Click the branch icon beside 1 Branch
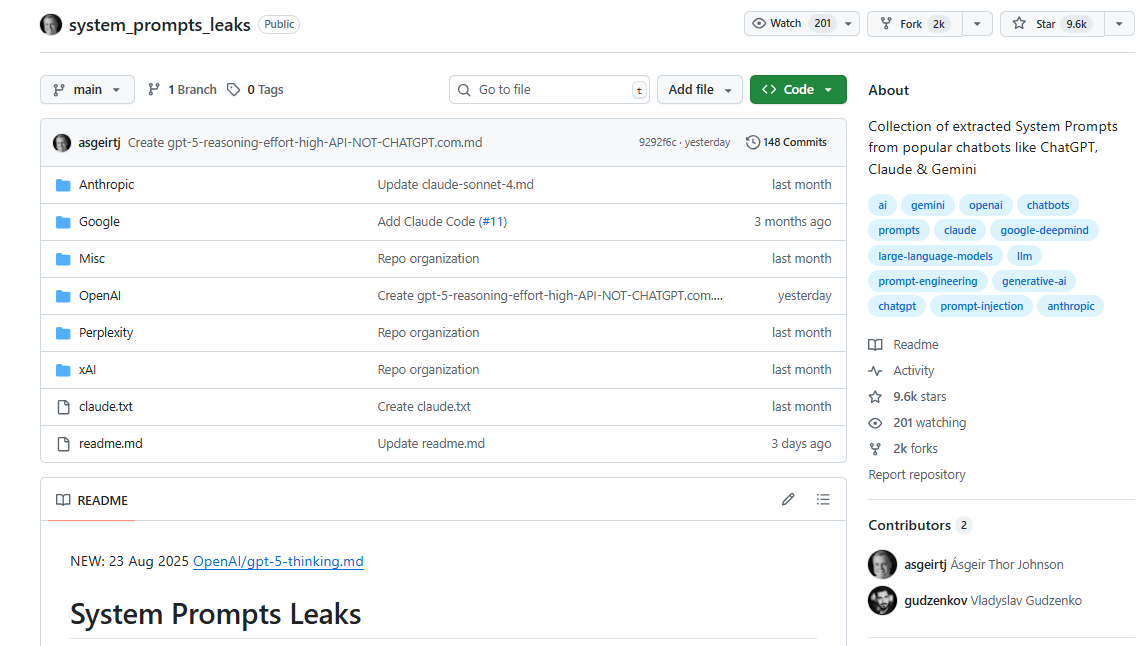Viewport: 1146px width, 646px height. click(x=153, y=89)
